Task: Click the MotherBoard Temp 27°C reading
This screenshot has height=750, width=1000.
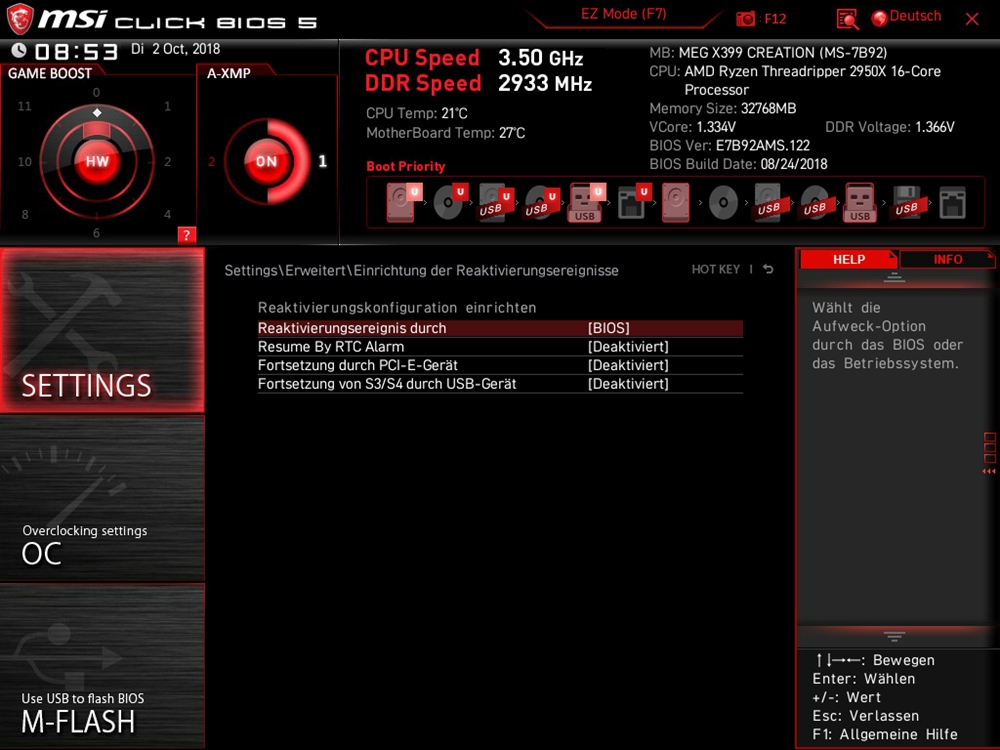Action: tap(446, 133)
